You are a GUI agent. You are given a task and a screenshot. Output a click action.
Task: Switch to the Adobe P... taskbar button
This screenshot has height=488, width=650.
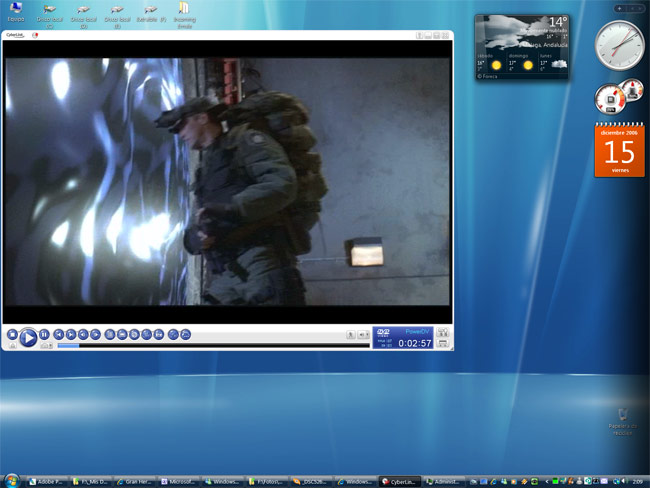click(46, 481)
